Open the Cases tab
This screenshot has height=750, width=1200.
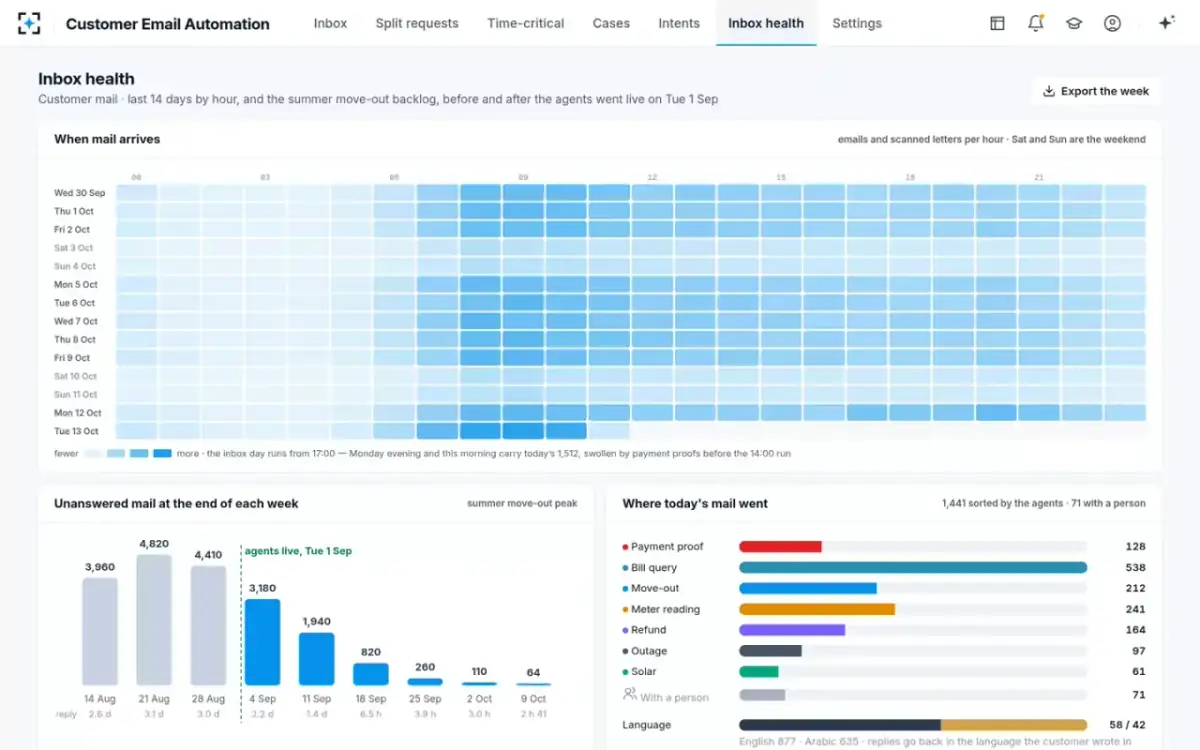(x=611, y=23)
